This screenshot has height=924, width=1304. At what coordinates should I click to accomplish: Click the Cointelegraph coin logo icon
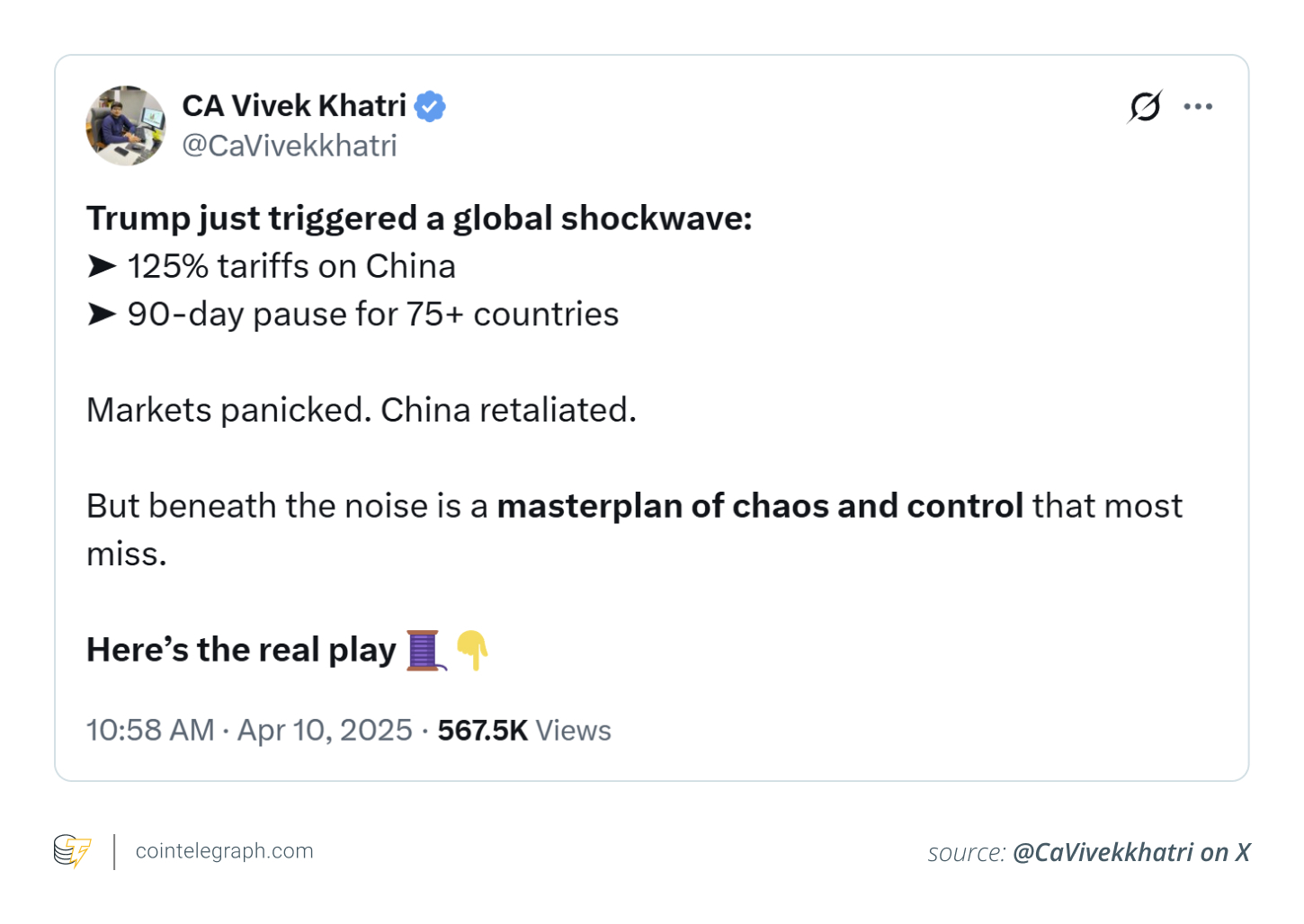(x=72, y=851)
